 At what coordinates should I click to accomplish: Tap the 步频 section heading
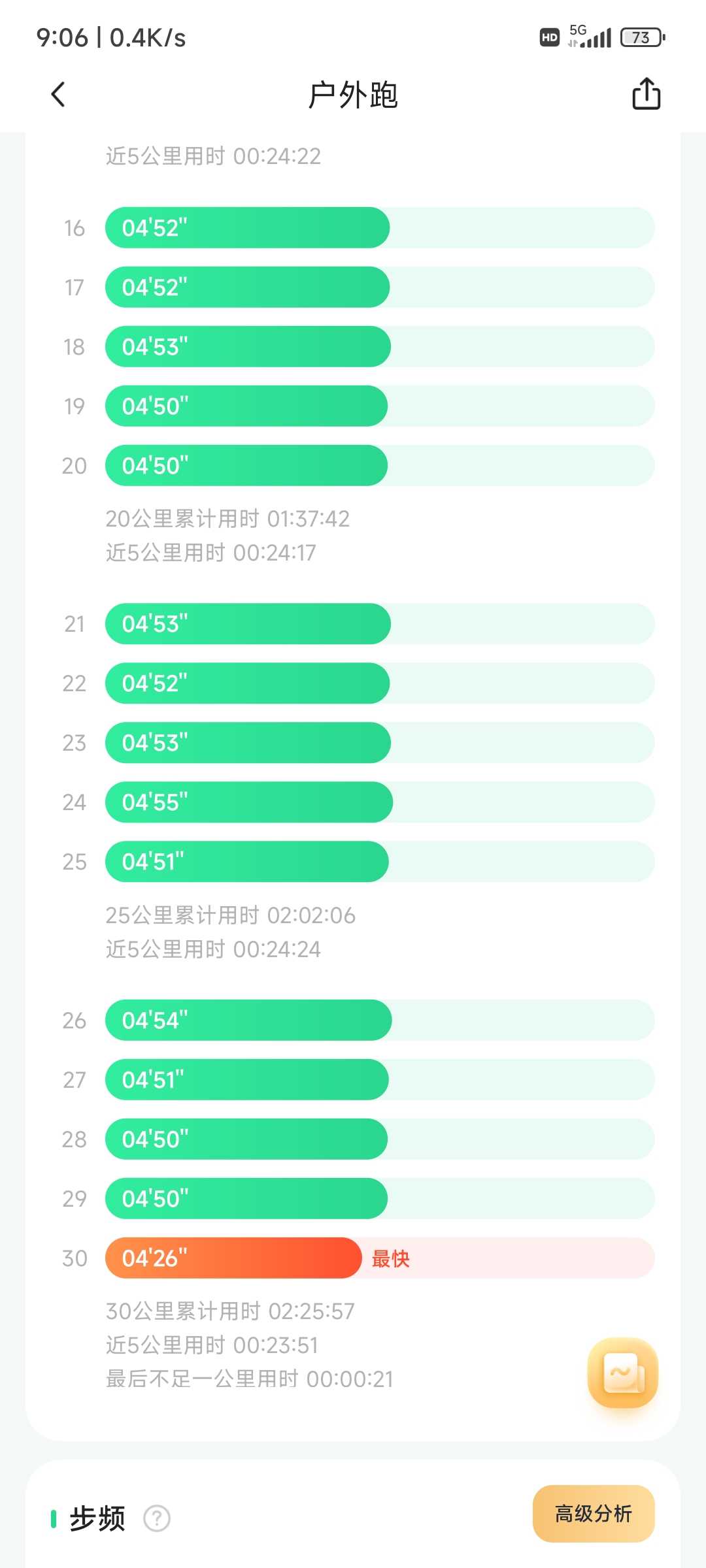(97, 1518)
